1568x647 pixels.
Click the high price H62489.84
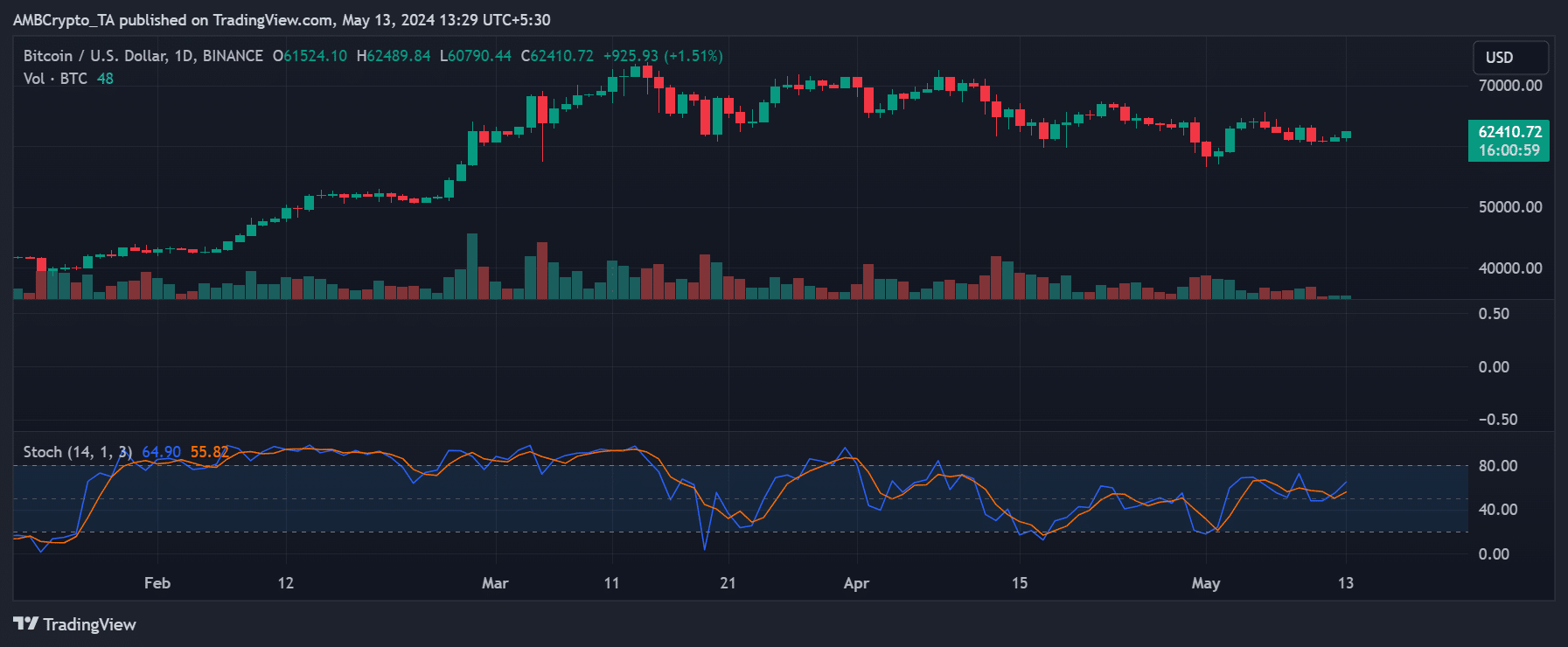[x=394, y=56]
